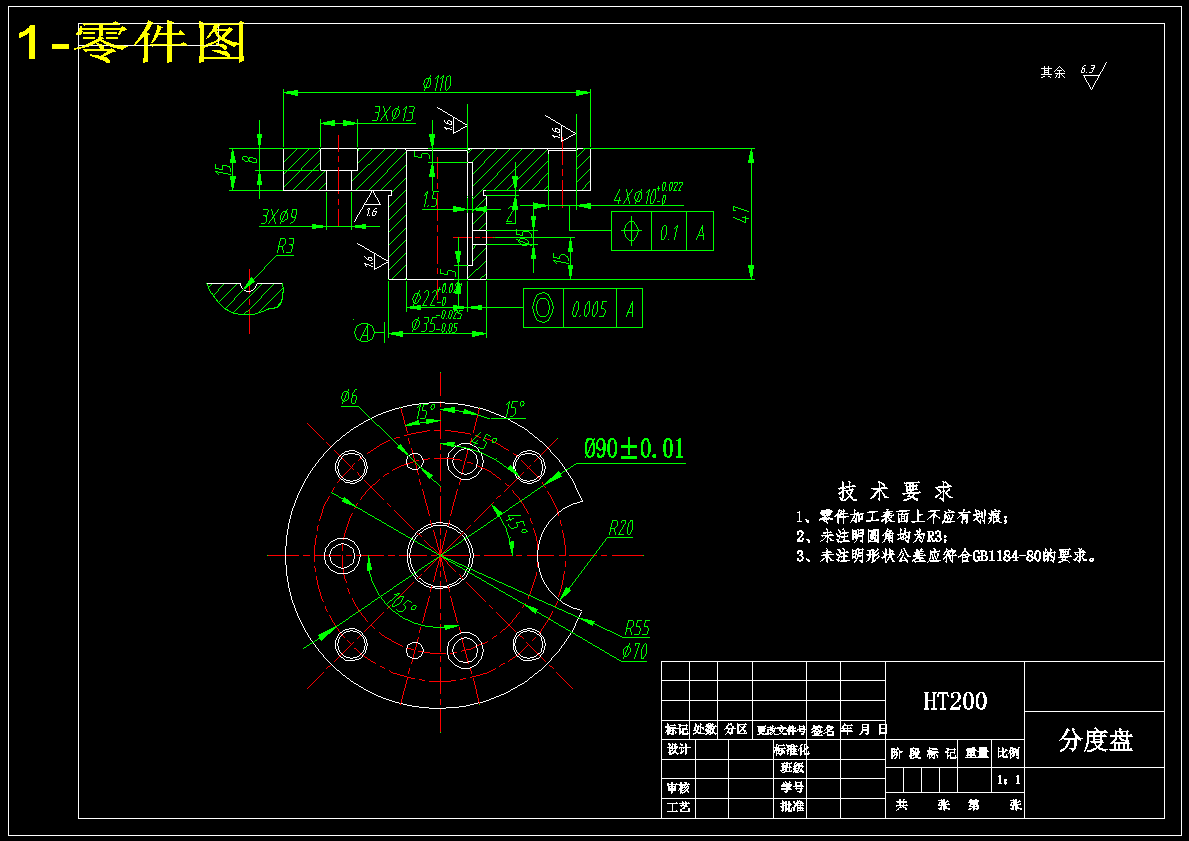Click the "技术要求" heading
Screen dimensions: 1189x841
(x=896, y=491)
